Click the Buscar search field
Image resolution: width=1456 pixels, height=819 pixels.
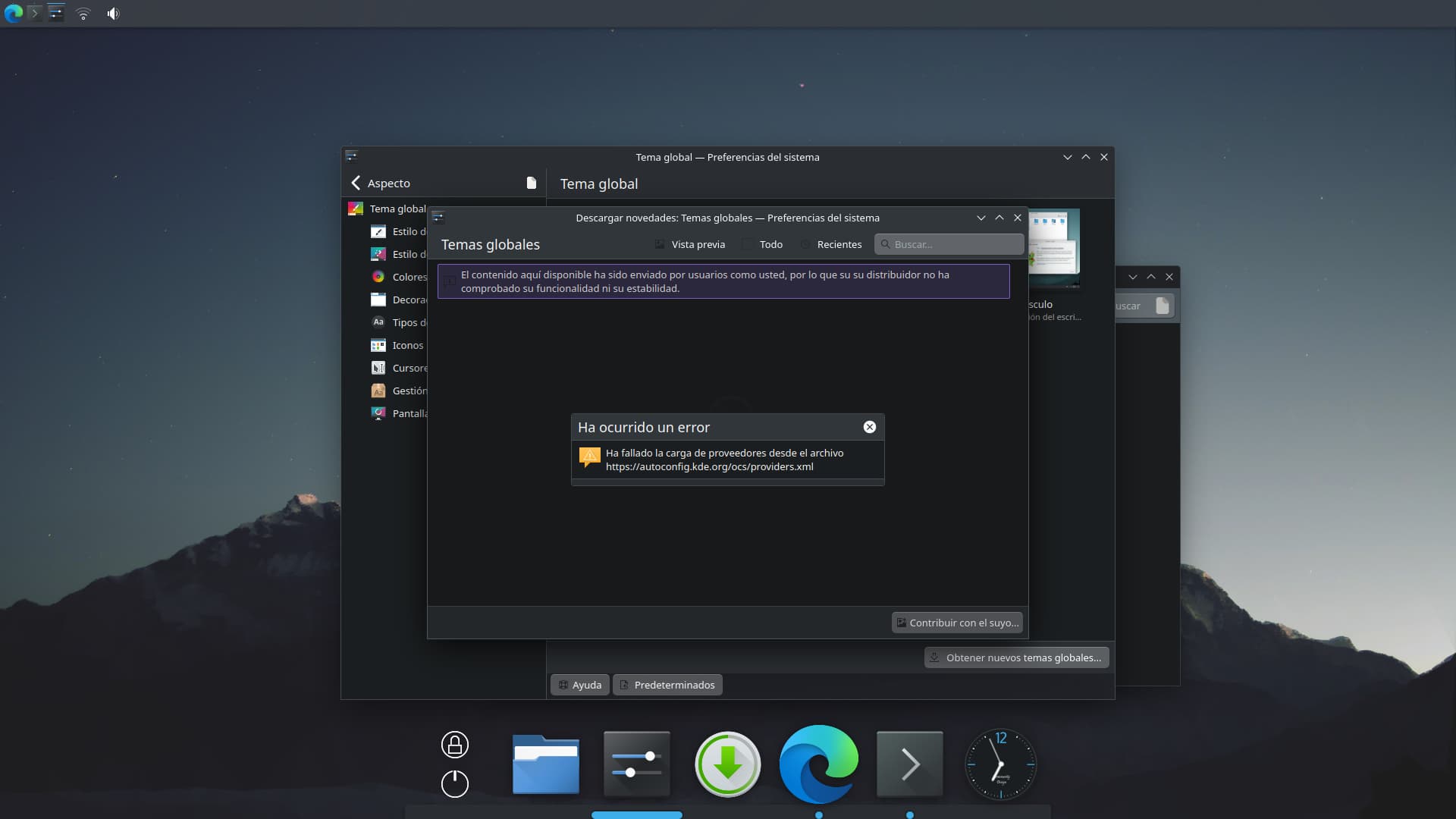tap(955, 244)
